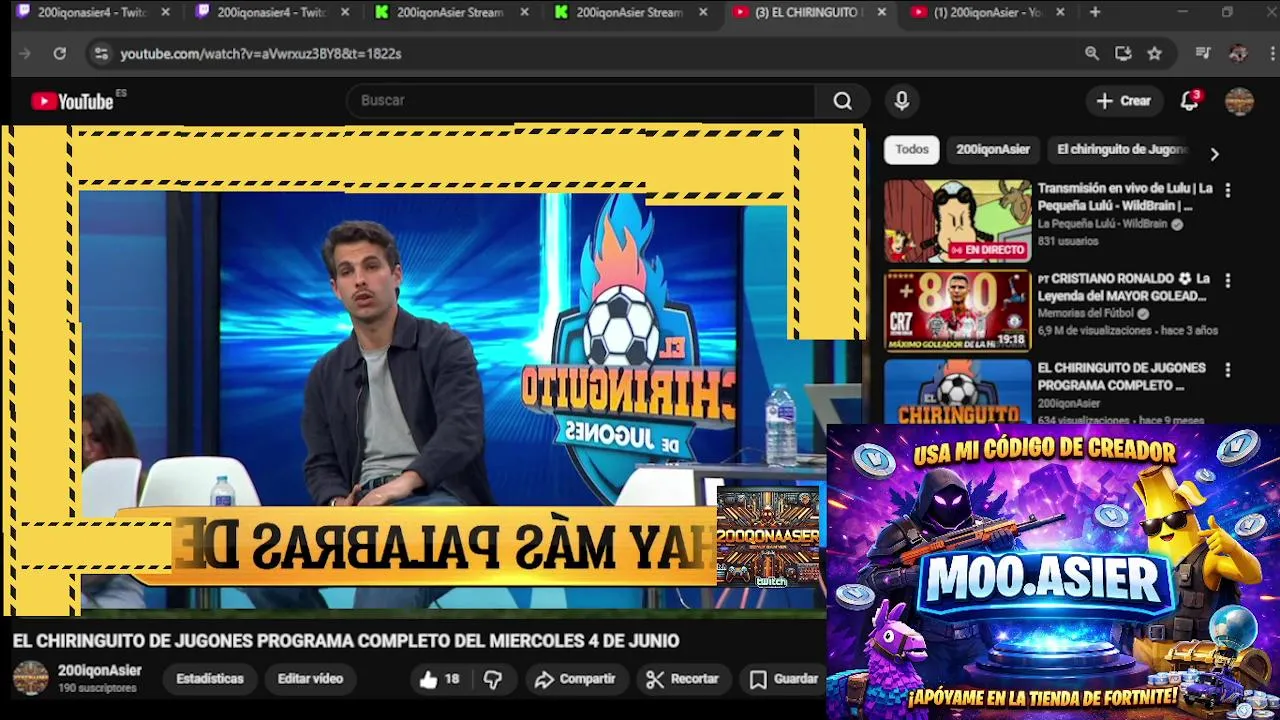This screenshot has width=1280, height=720.
Task: Open 200iqonAsier channel name link
Action: click(100, 671)
